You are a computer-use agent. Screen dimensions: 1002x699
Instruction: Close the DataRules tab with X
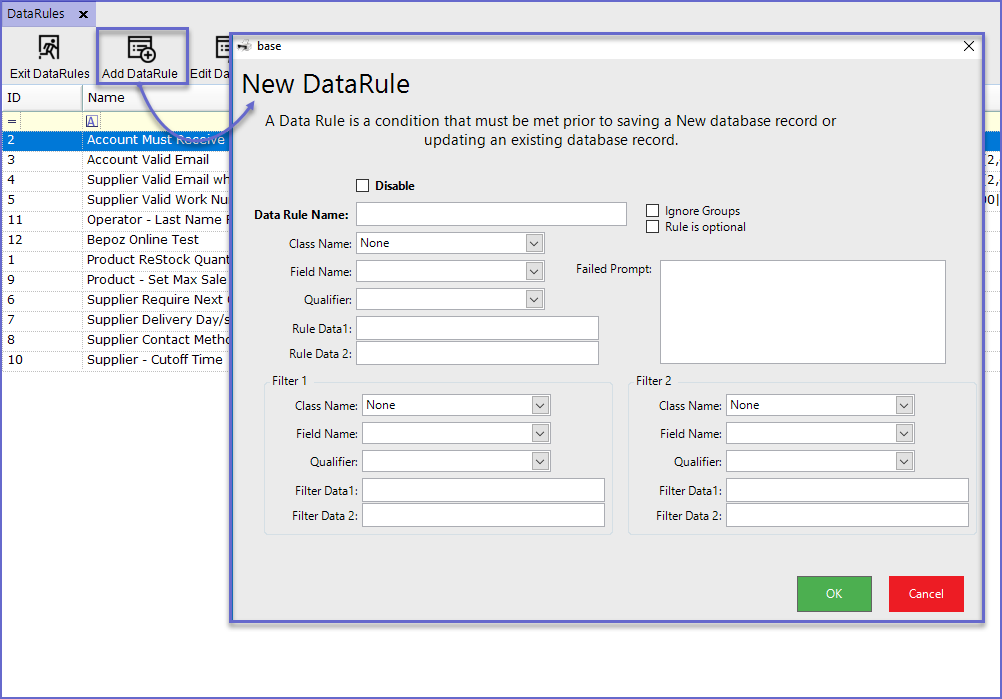tap(84, 14)
